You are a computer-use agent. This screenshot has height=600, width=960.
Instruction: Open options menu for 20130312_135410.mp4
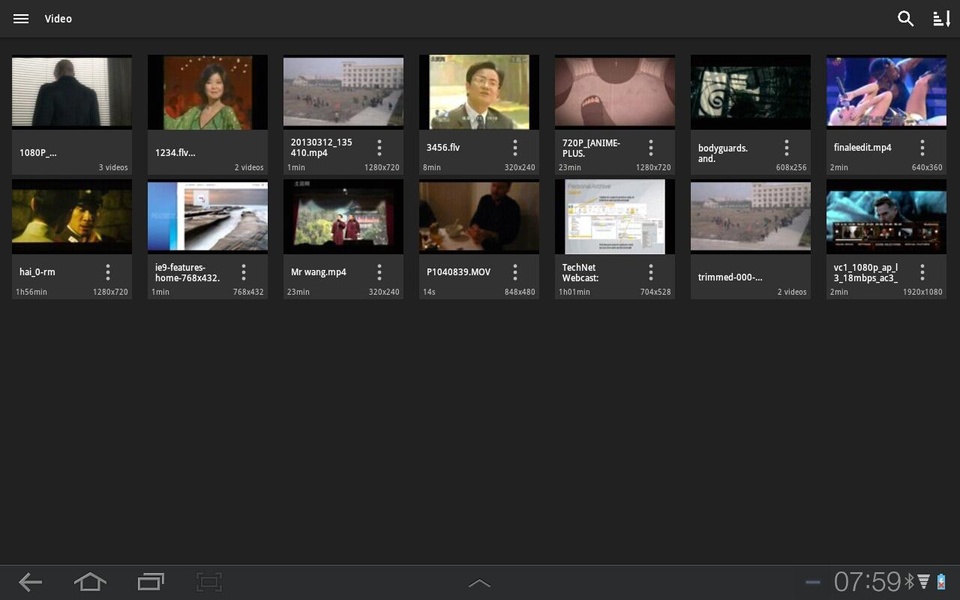click(x=380, y=148)
